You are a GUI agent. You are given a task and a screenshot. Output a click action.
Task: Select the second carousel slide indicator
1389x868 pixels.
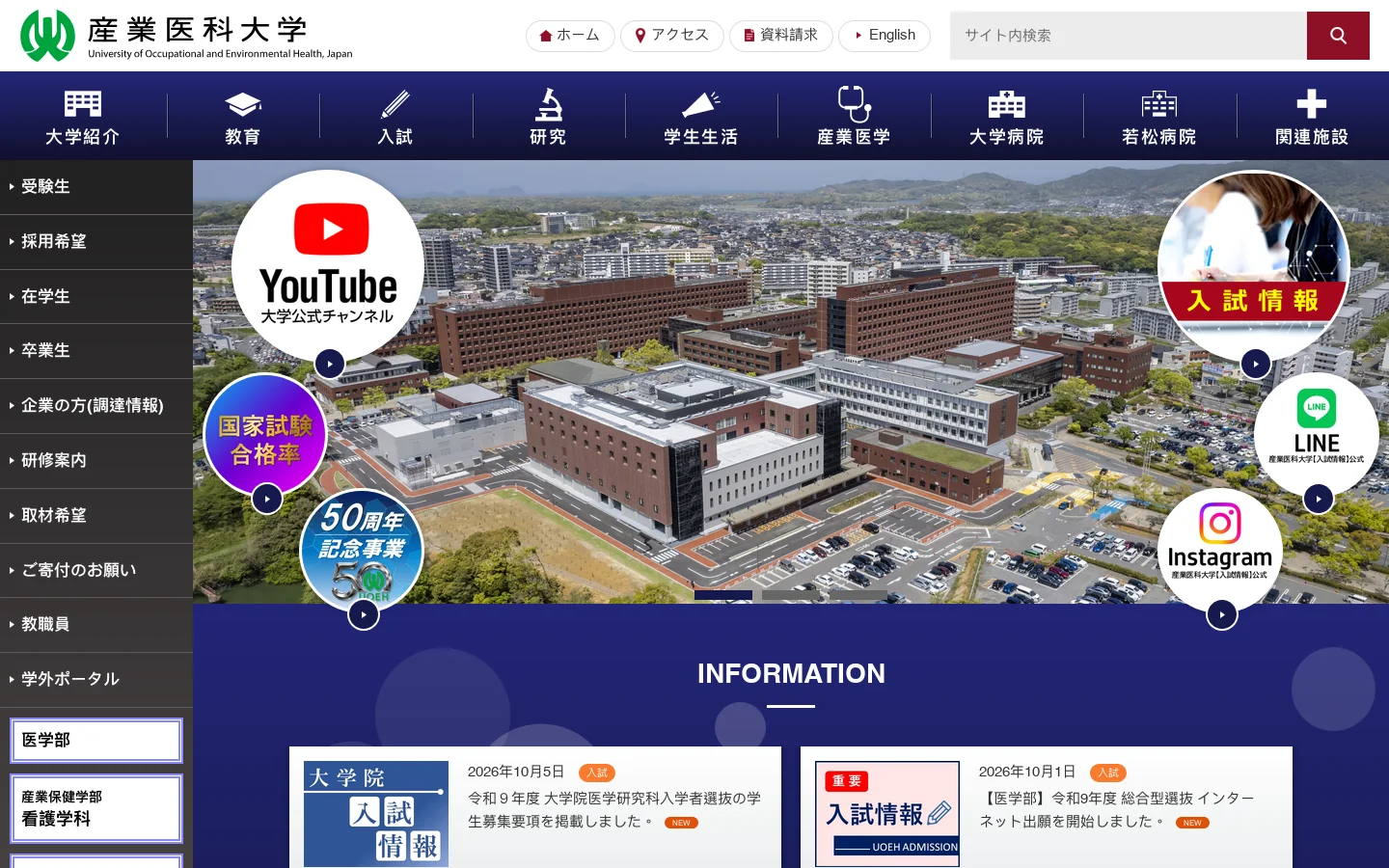791,595
